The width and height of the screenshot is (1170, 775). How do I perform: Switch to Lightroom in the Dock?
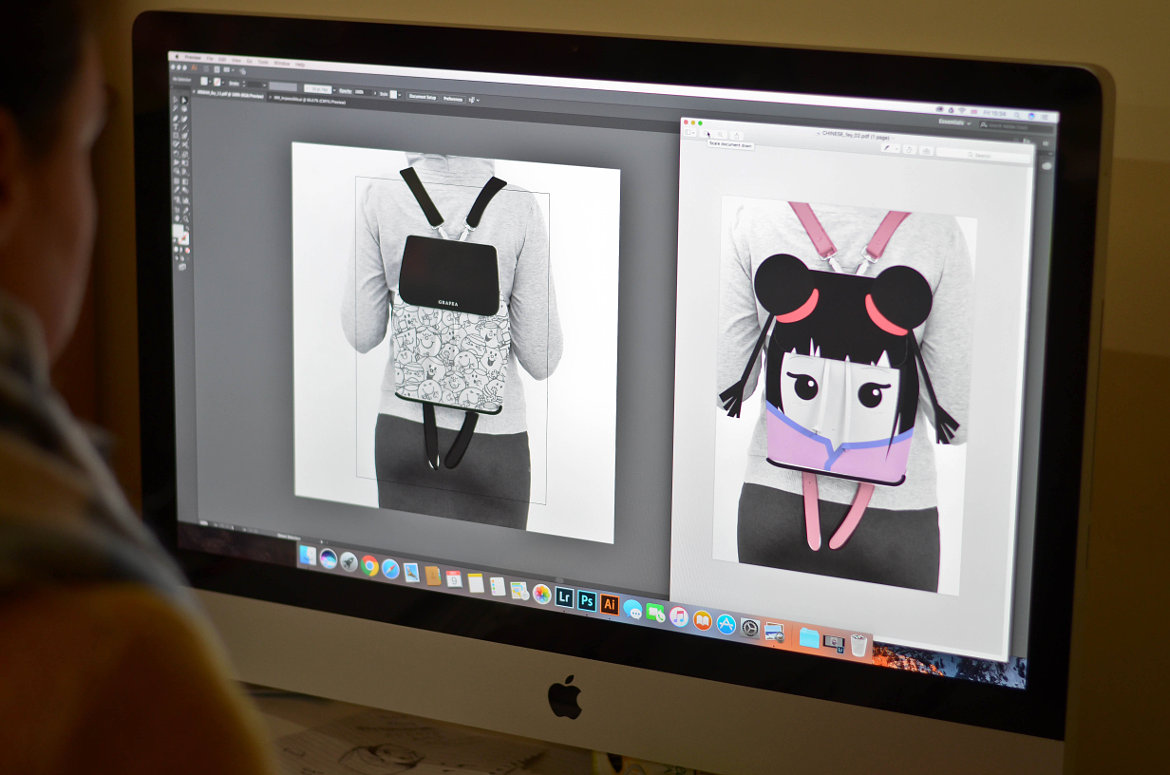564,597
